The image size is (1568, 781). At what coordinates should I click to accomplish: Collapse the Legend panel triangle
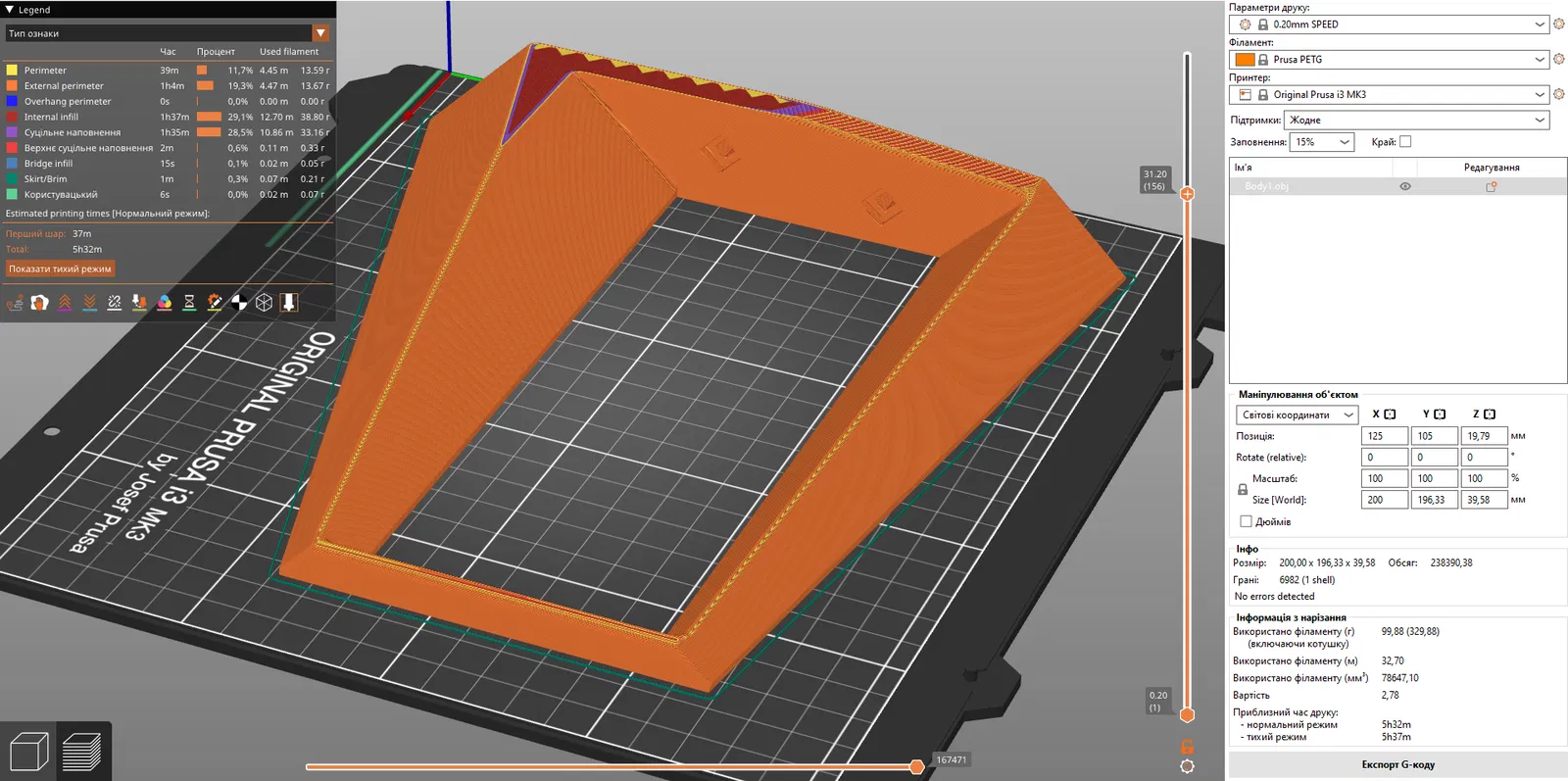tap(9, 10)
